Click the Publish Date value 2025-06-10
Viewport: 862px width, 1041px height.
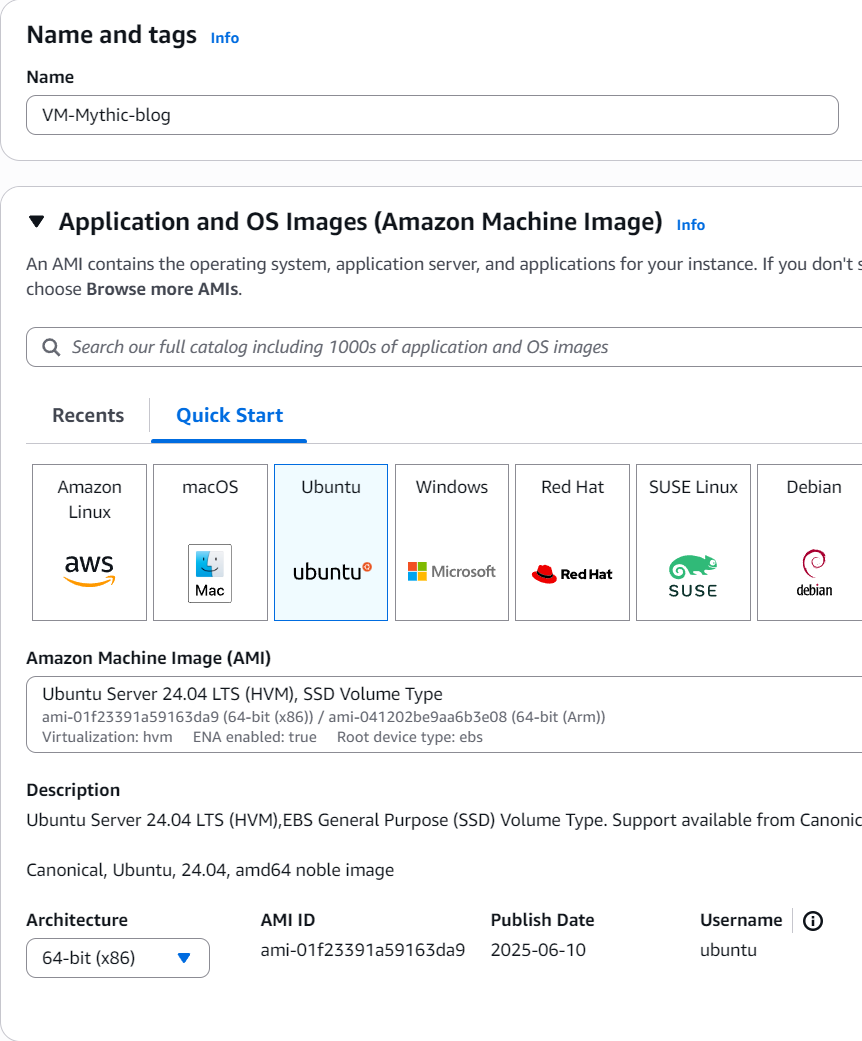point(538,950)
